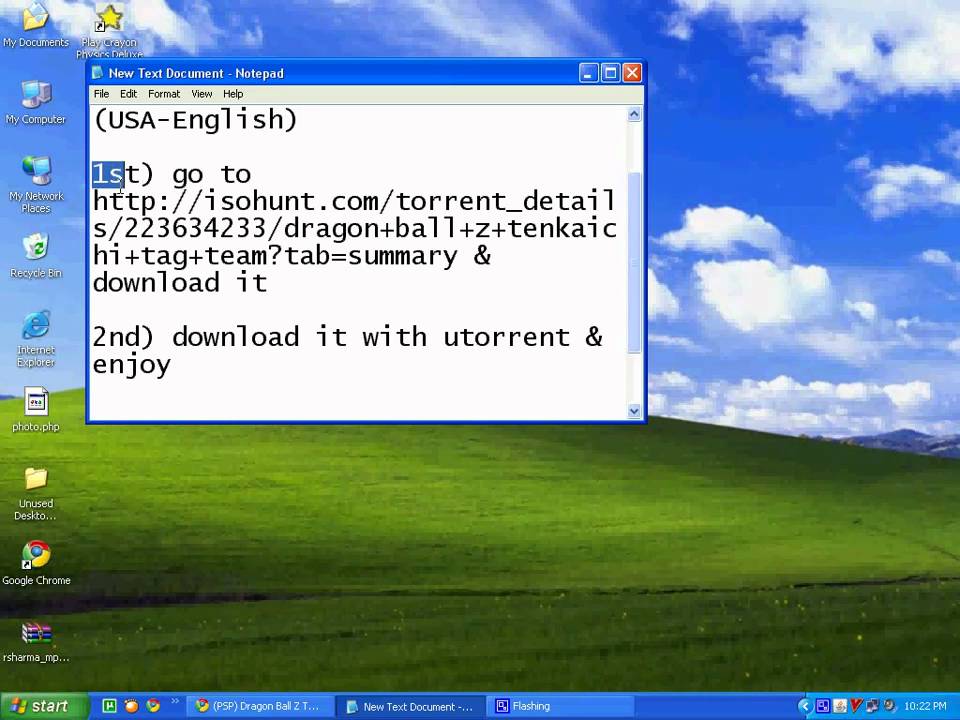Click the taskbar clock showing 10:22 PM

point(924,706)
